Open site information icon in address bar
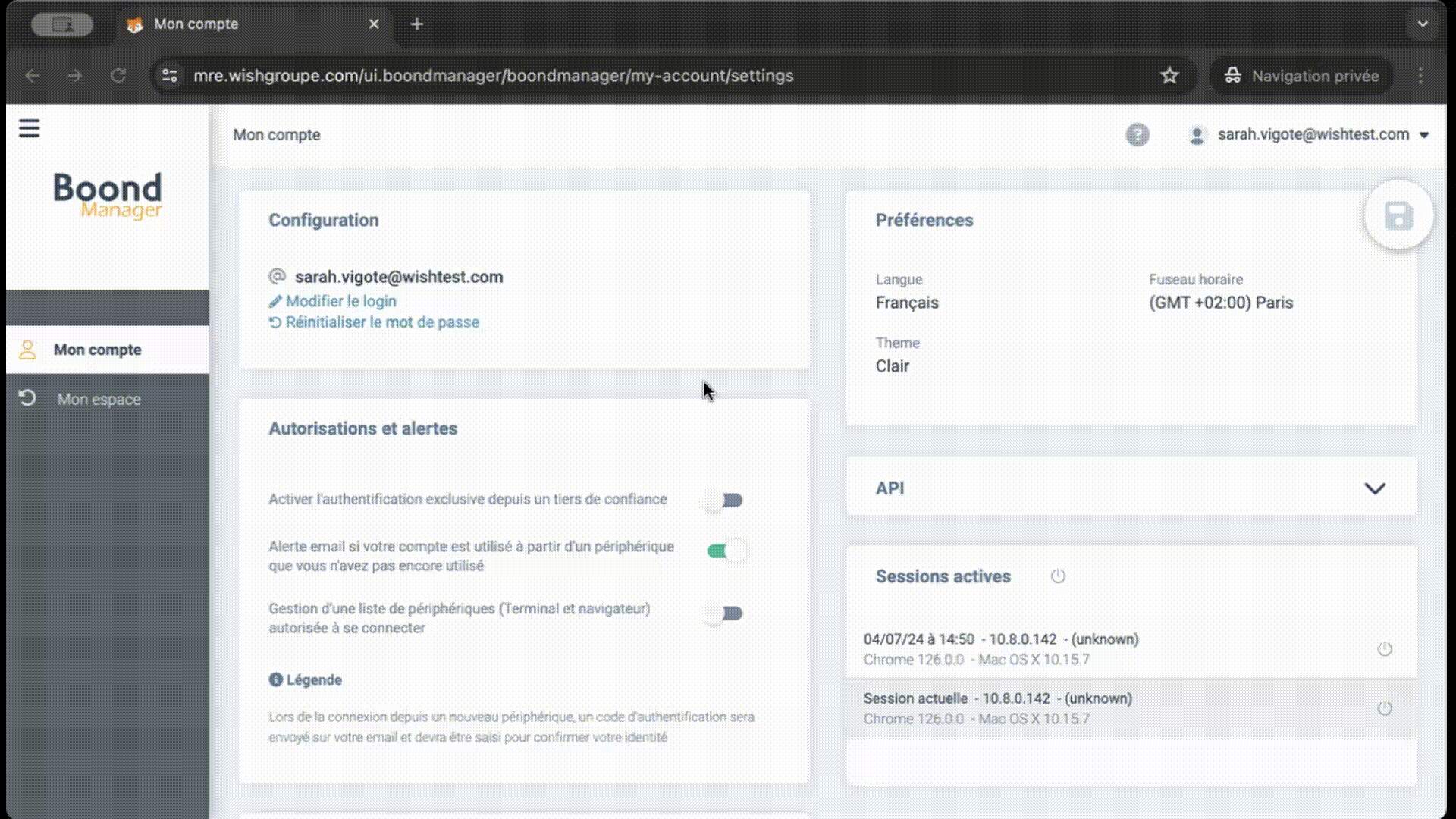Screen dimensions: 1456x819 170,76
